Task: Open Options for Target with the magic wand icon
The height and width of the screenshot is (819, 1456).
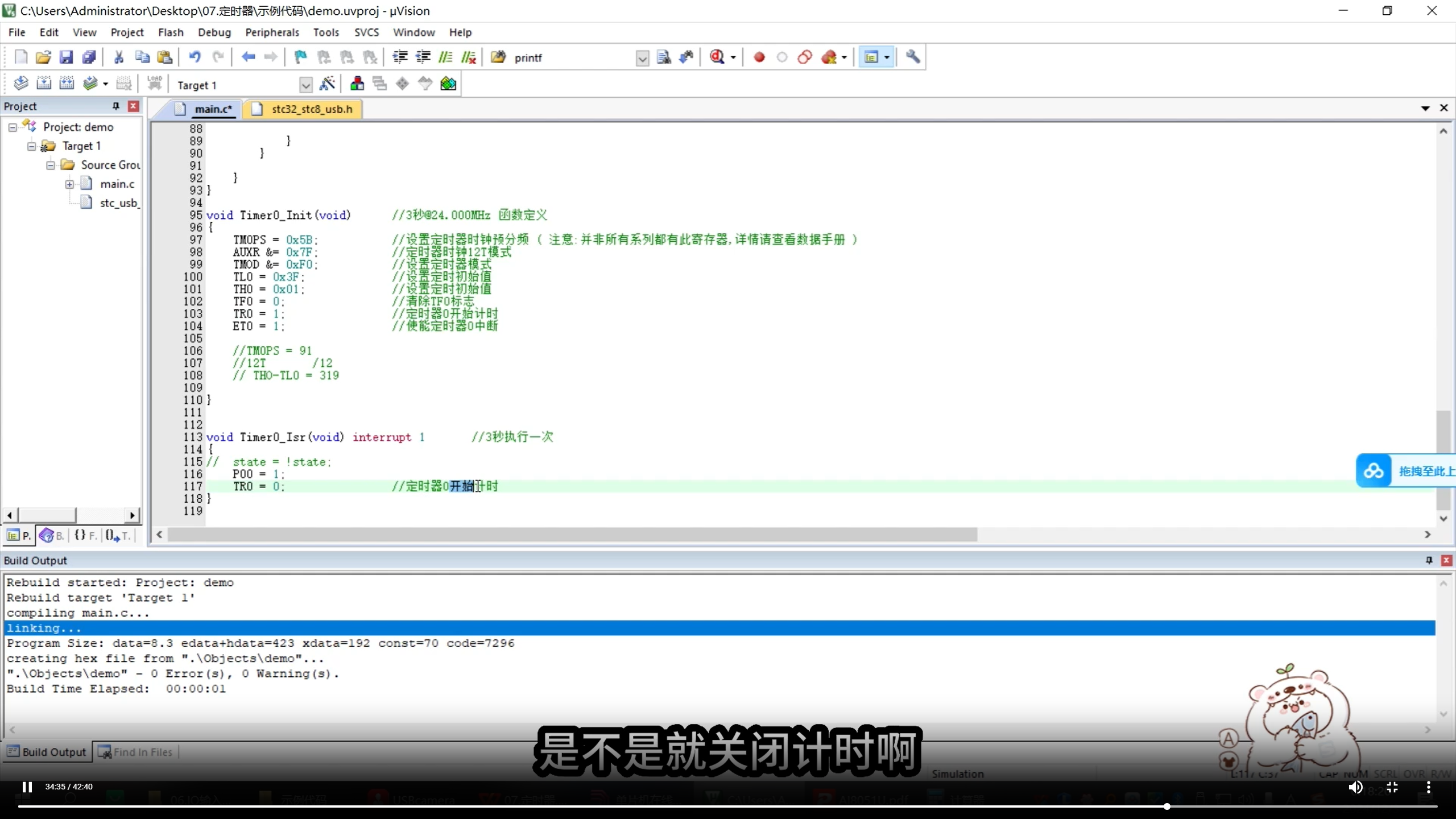Action: tap(328, 84)
